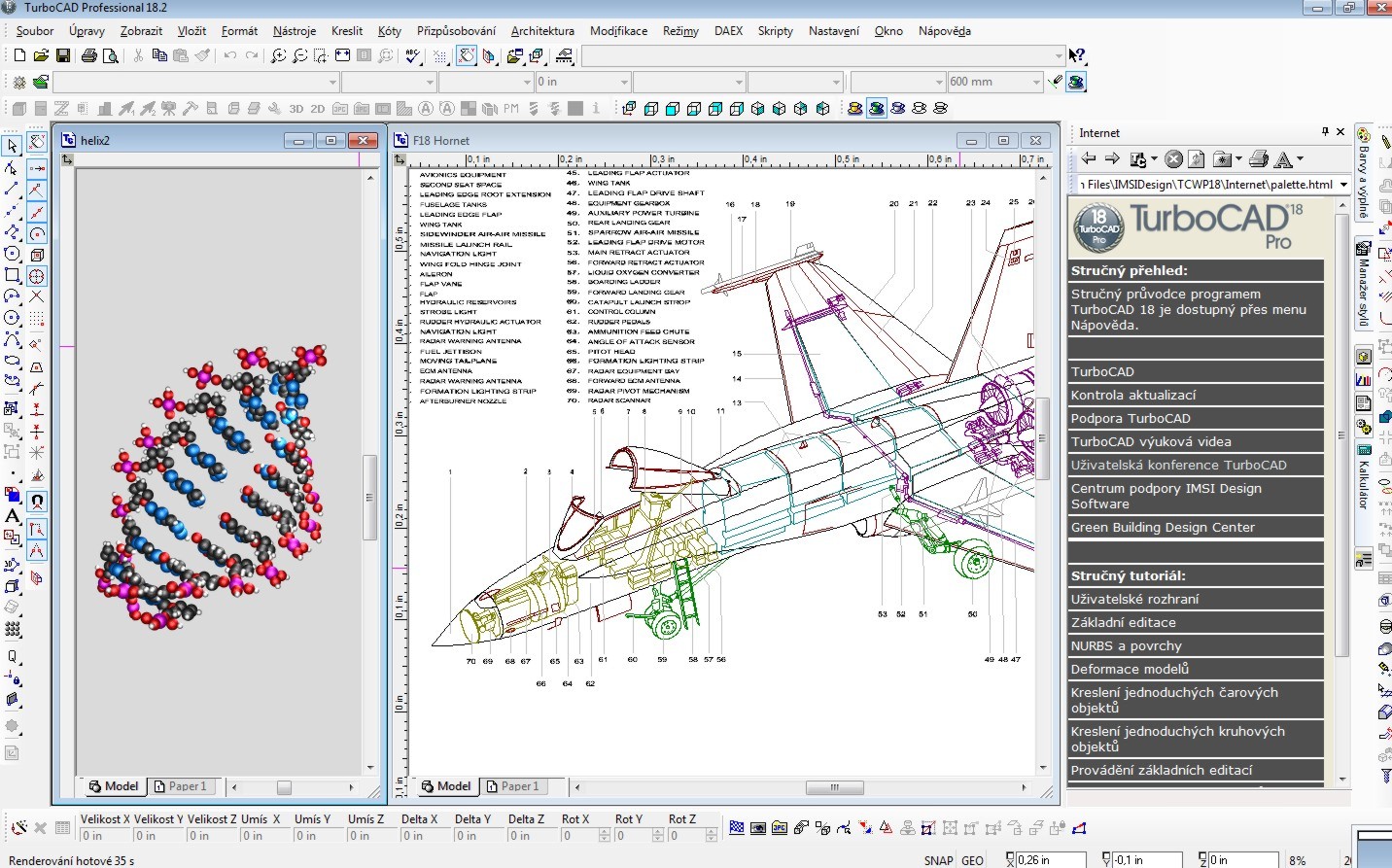Toggle the highlighted snap mode icon in top toolbar

(467, 55)
